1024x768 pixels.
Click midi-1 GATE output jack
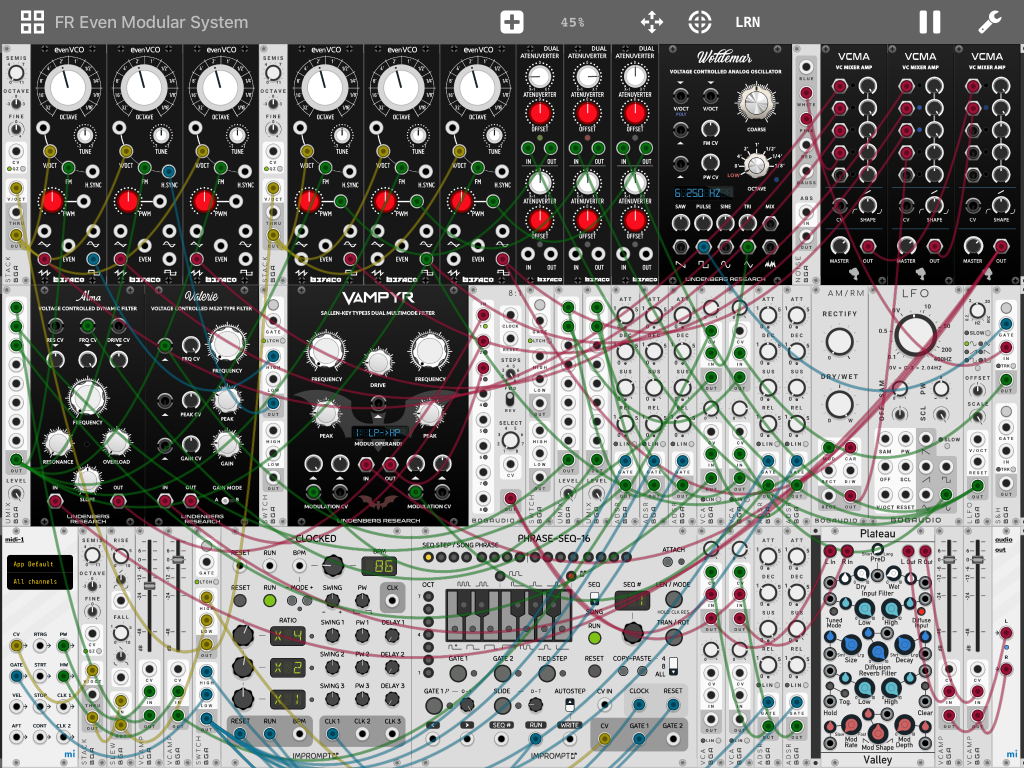coord(16,676)
